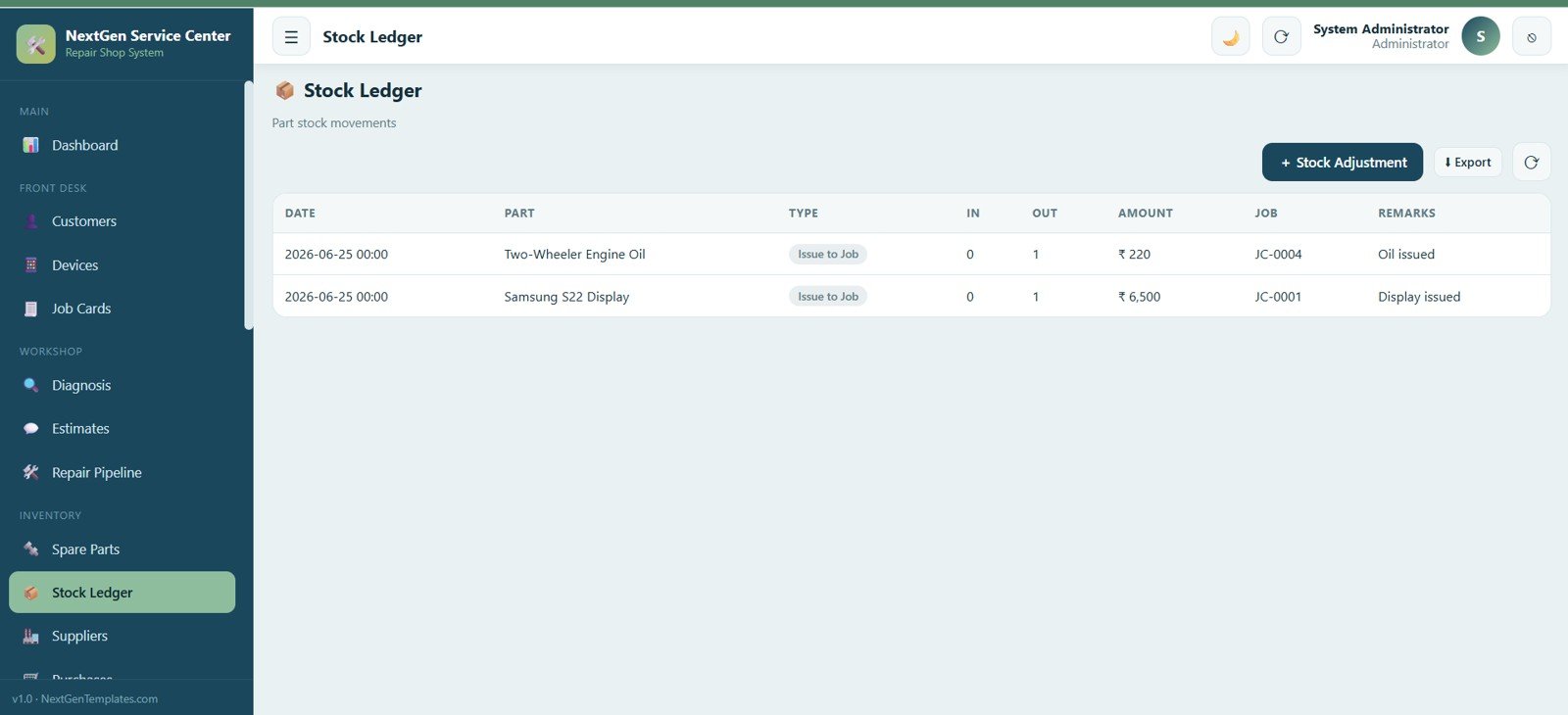Screen dimensions: 1568x715
Task: Open Spare Parts inventory
Action: (x=122, y=549)
